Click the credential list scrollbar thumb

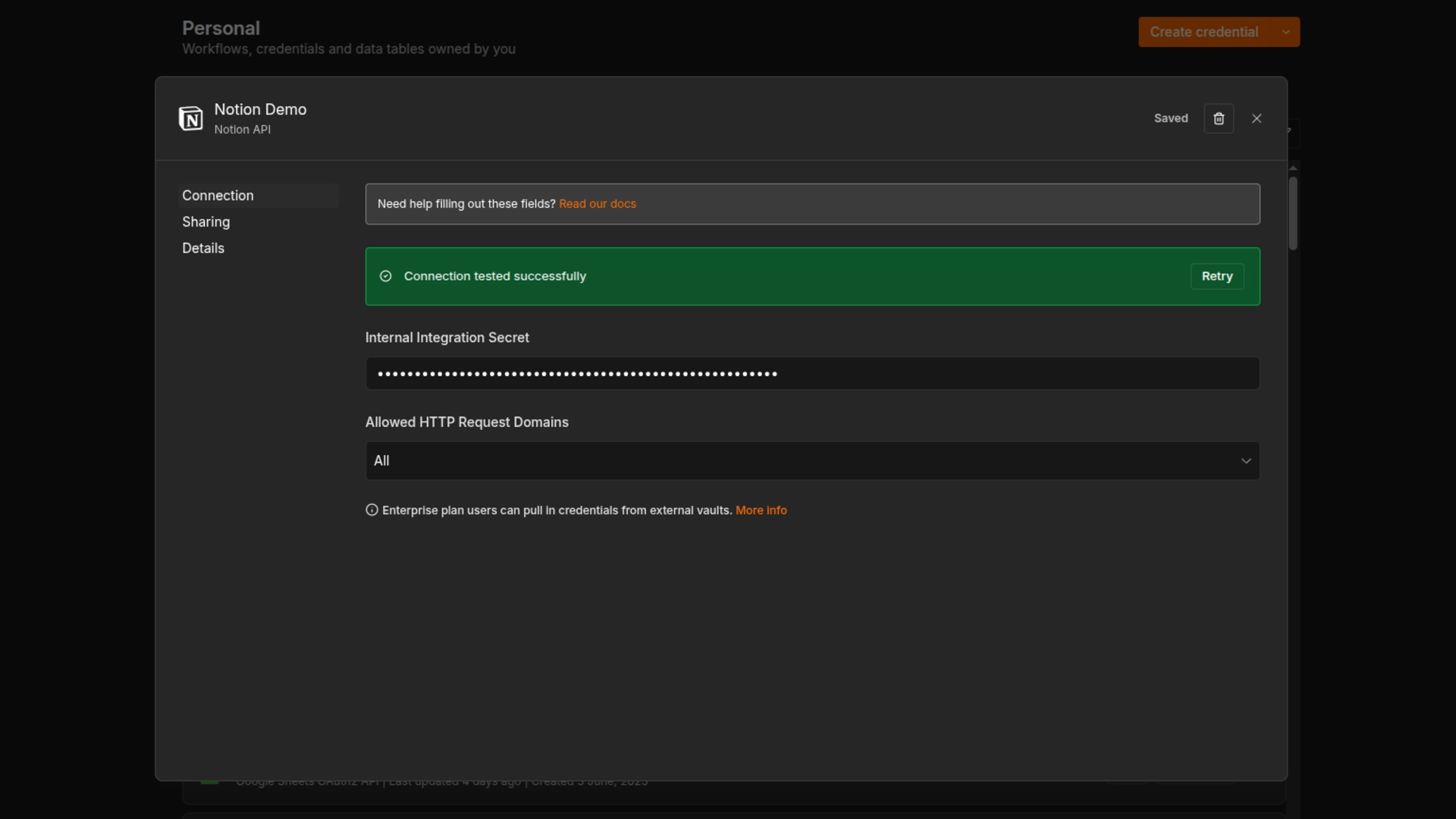point(1294,212)
